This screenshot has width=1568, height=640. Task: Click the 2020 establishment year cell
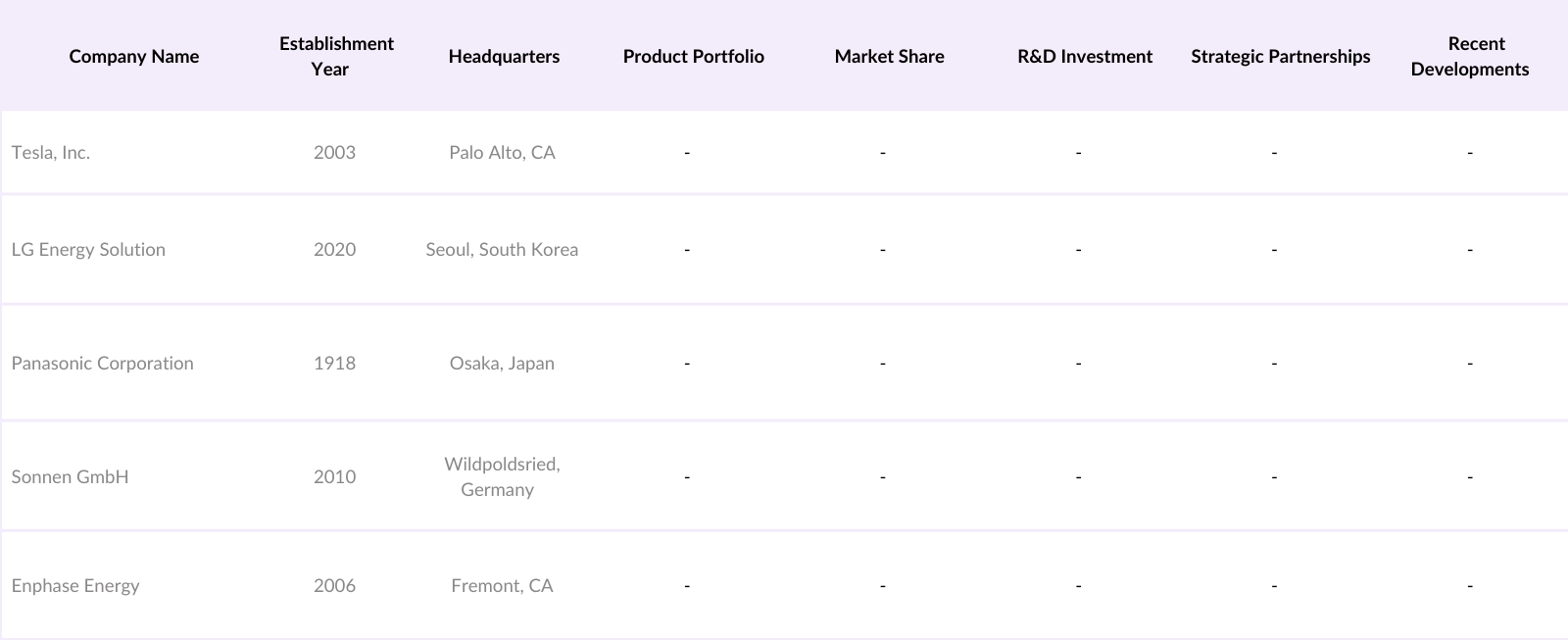click(334, 249)
